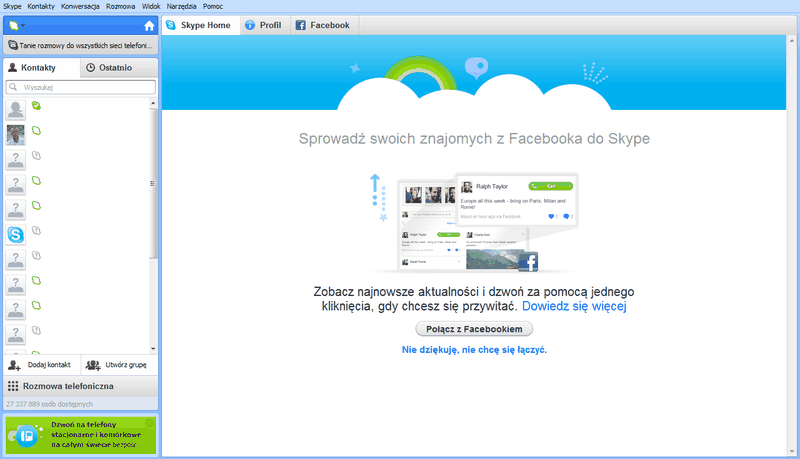Click the scroll down arrow of the contact list
The width and height of the screenshot is (800, 459).
153,349
